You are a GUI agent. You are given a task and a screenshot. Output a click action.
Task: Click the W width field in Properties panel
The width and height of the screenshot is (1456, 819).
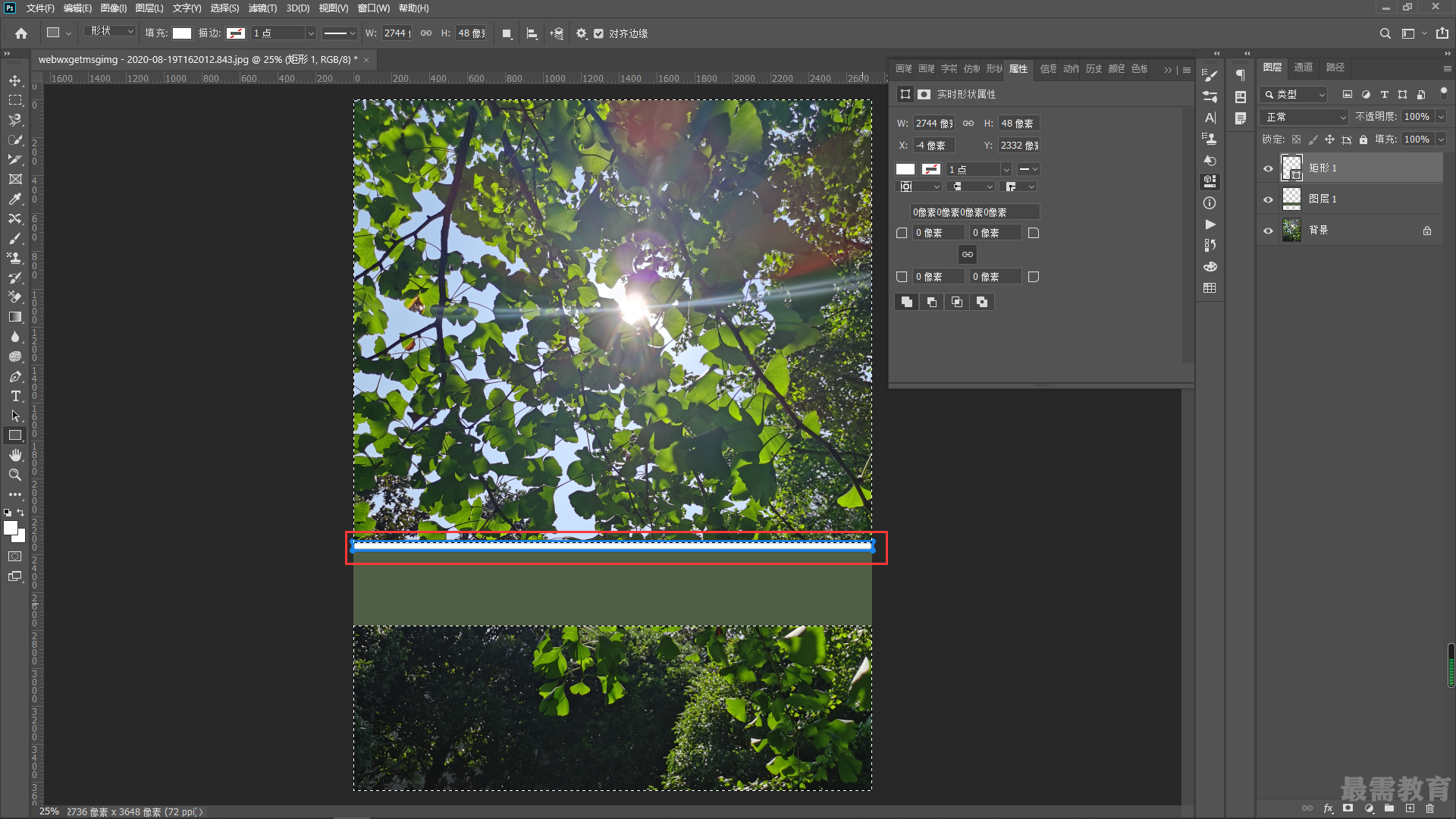coord(934,123)
